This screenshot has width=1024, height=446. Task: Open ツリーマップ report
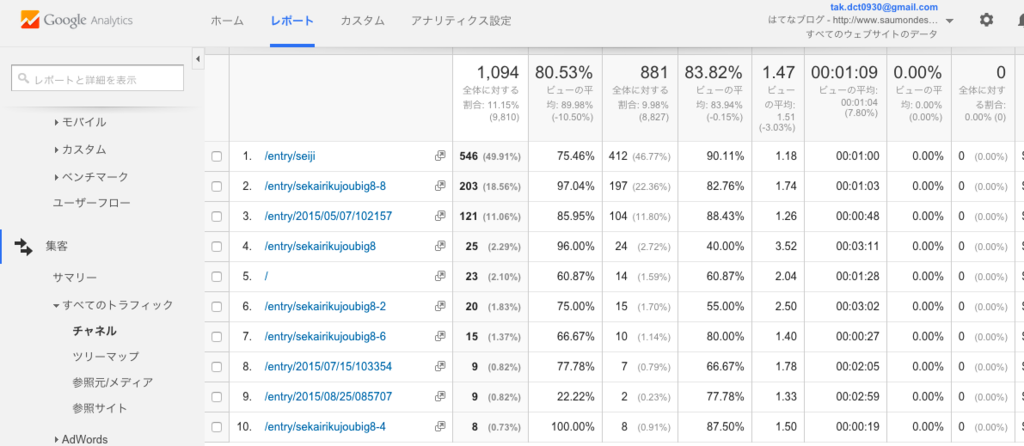(x=106, y=357)
